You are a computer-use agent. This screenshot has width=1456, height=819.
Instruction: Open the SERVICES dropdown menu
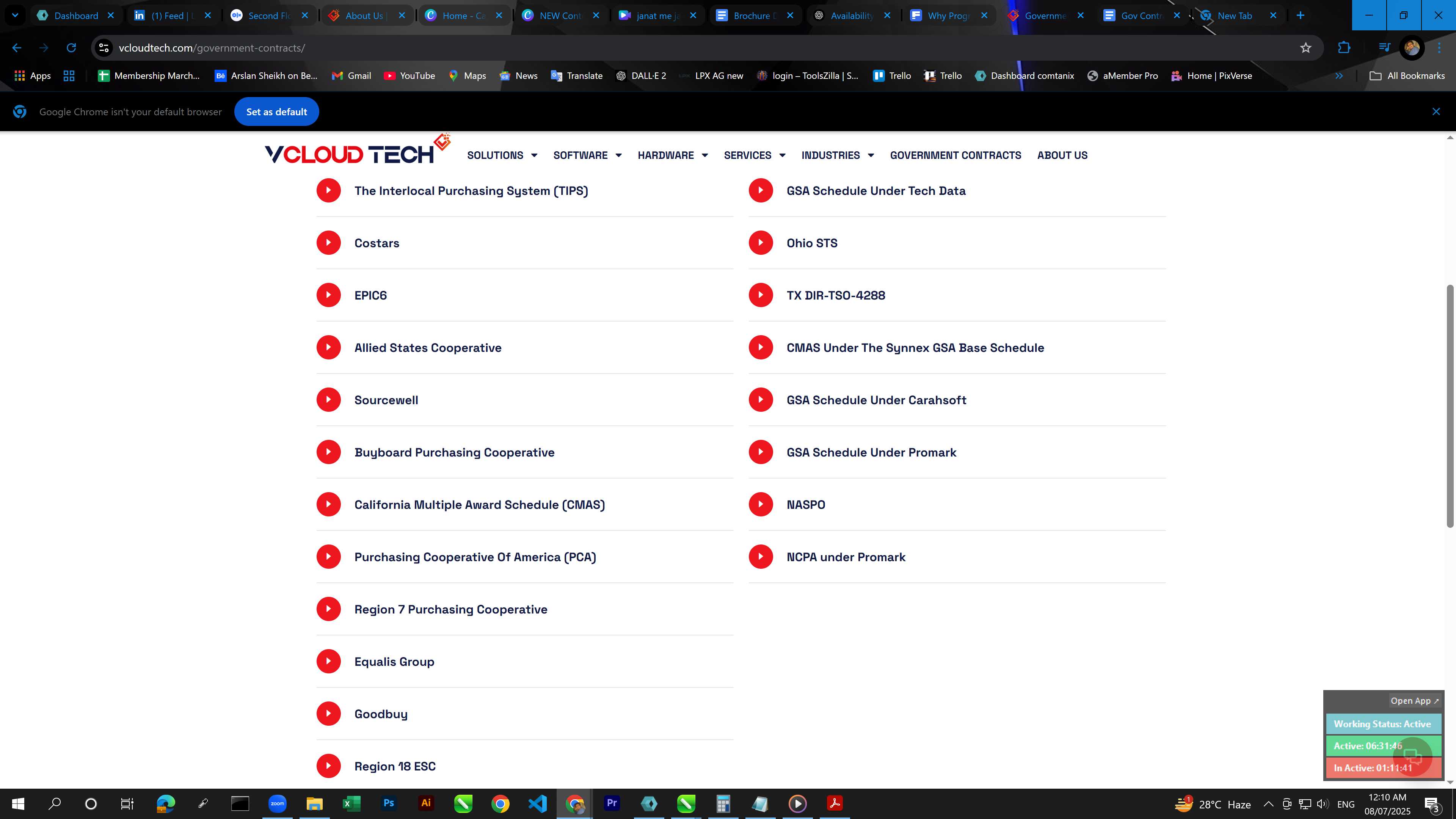(x=755, y=155)
